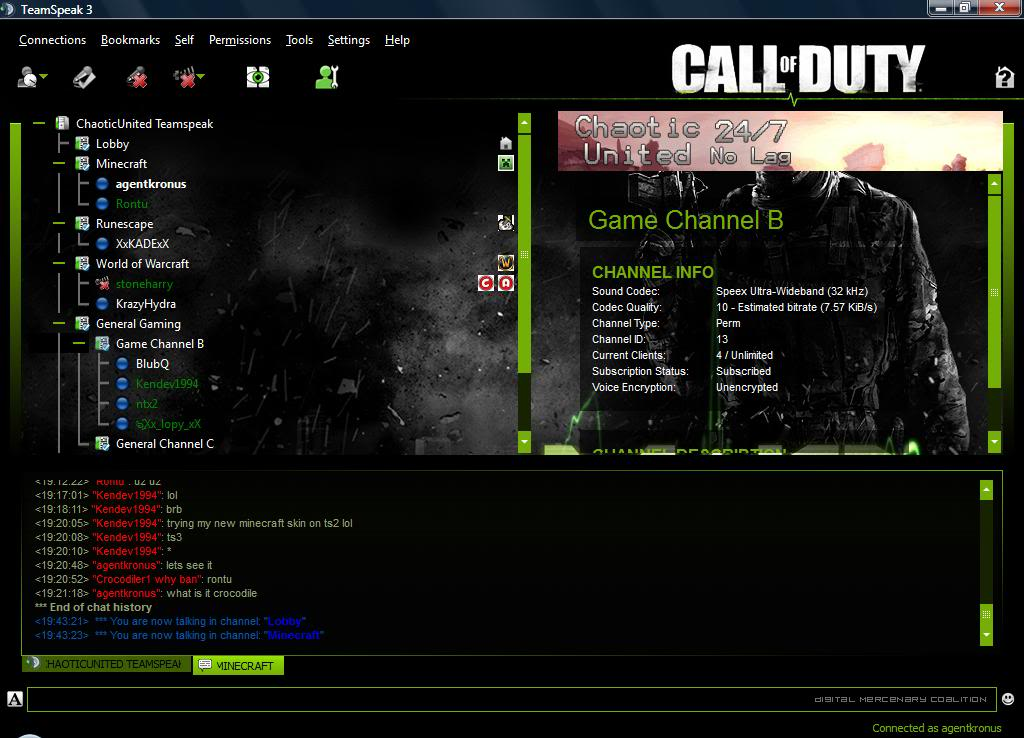Collapse the General Gaming channel

(59, 323)
